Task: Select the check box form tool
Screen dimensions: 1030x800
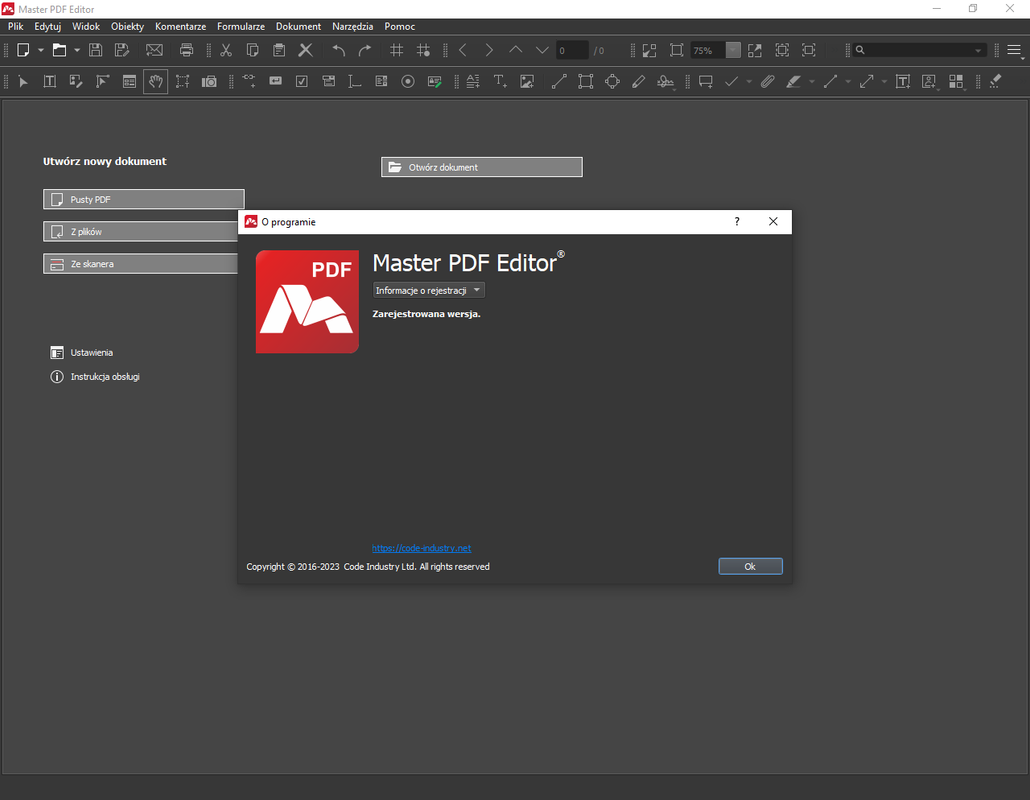Action: pyautogui.click(x=302, y=81)
